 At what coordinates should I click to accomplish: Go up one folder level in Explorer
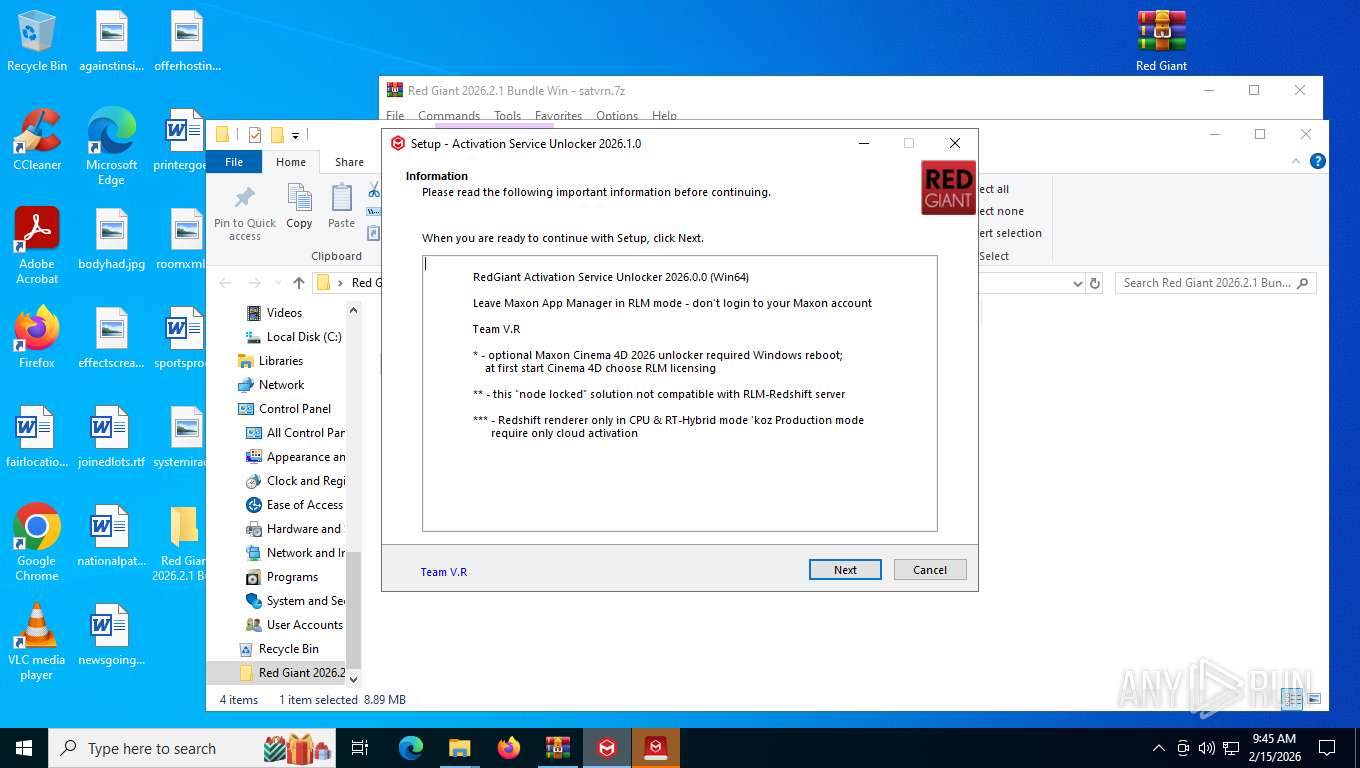click(x=299, y=283)
